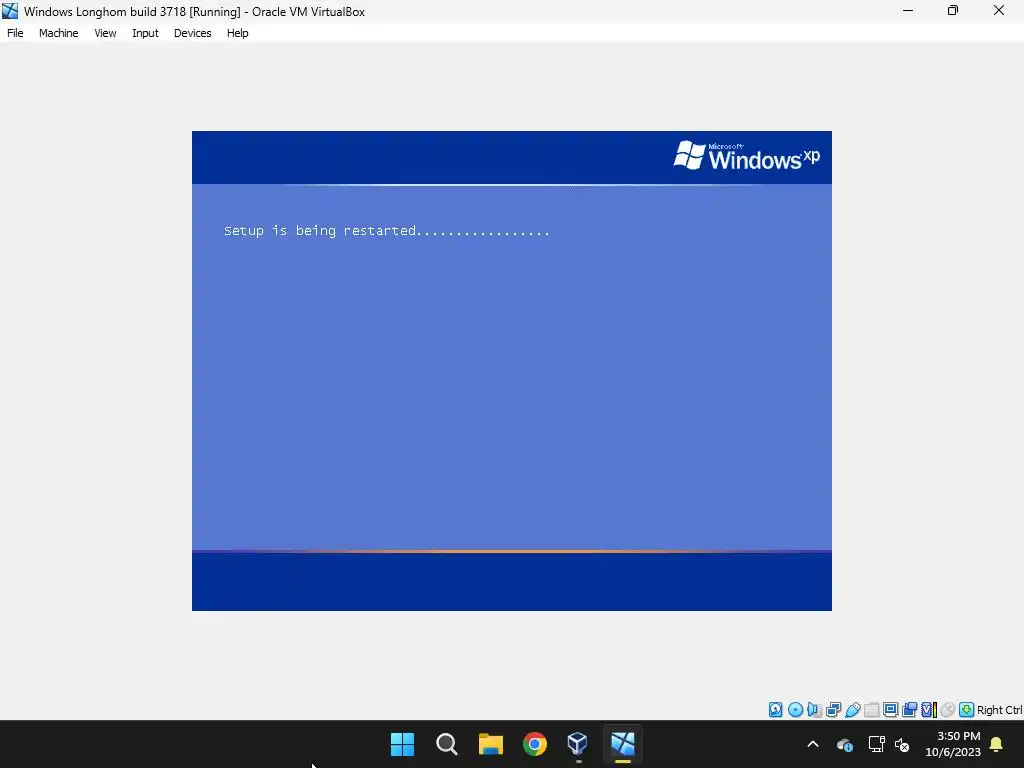This screenshot has width=1024, height=768.
Task: Click the mouse integration indicator icon
Action: (x=948, y=709)
